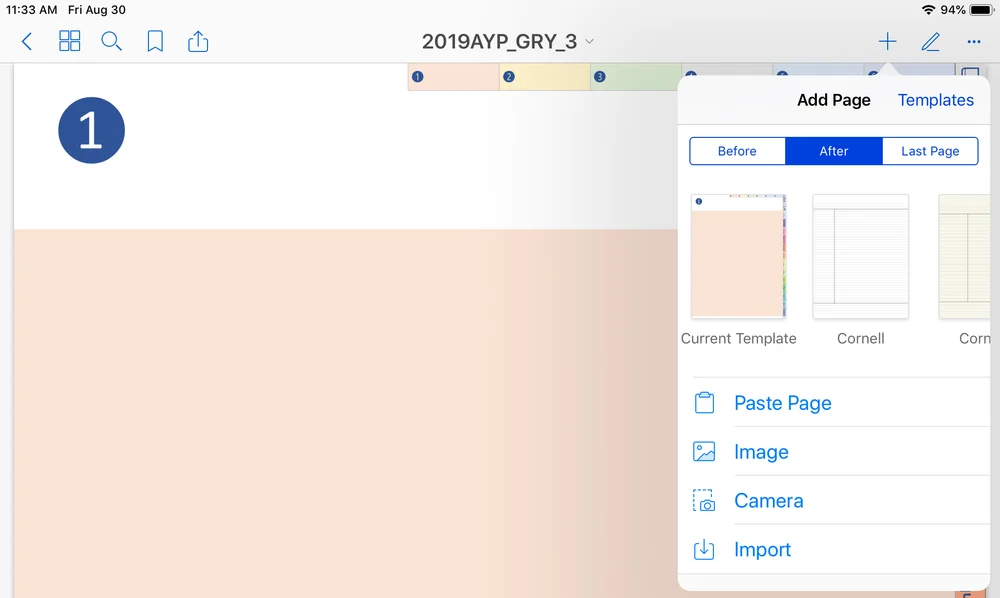Select the pencil editing icon

click(930, 41)
